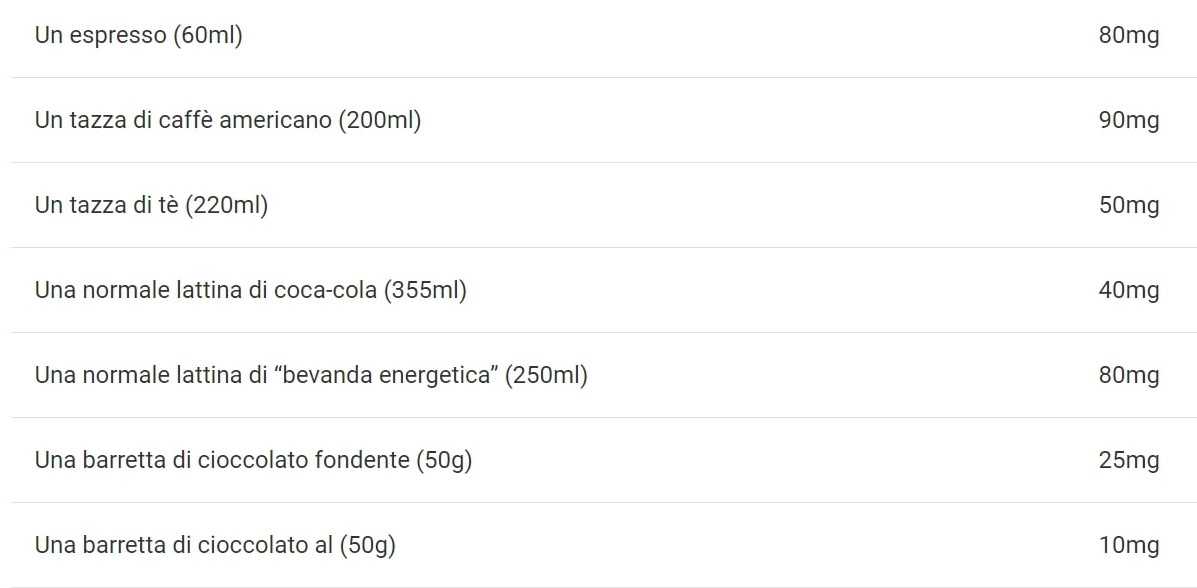The image size is (1197, 588).
Task: Select the 80mg value for bevanda energetica
Action: 1128,376
